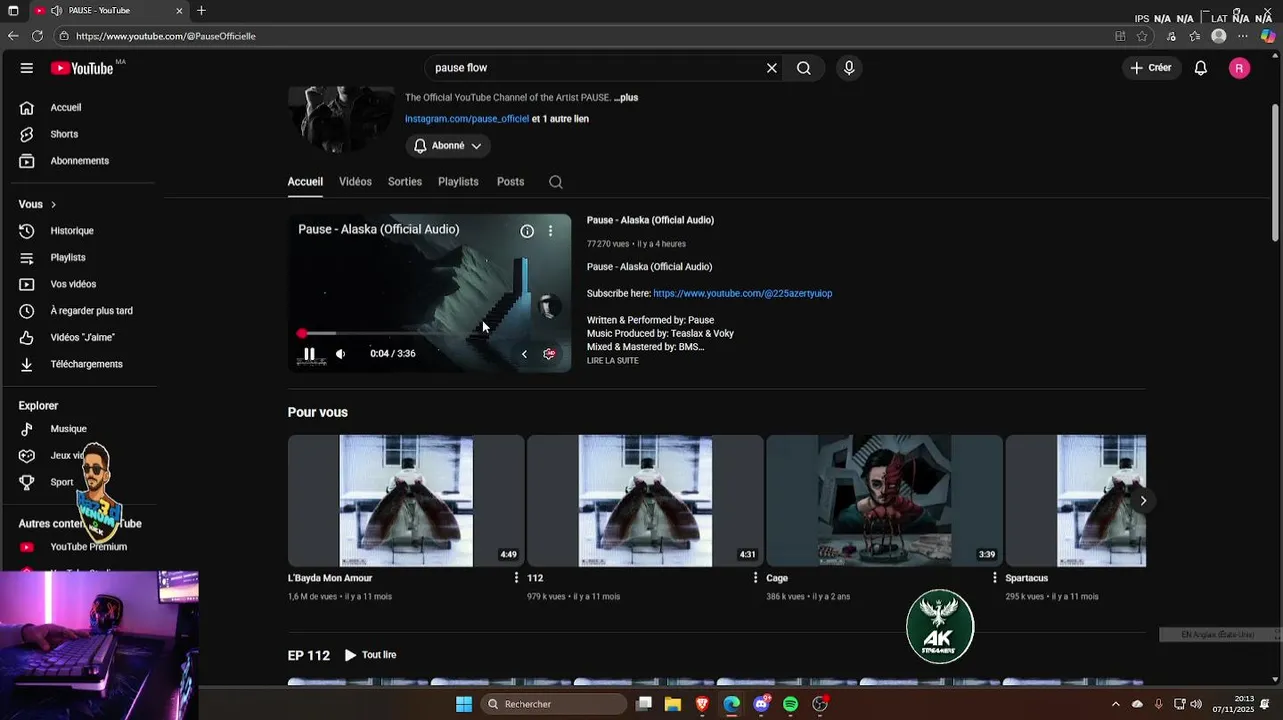
Task: Open the Créer upload menu
Action: [1151, 68]
